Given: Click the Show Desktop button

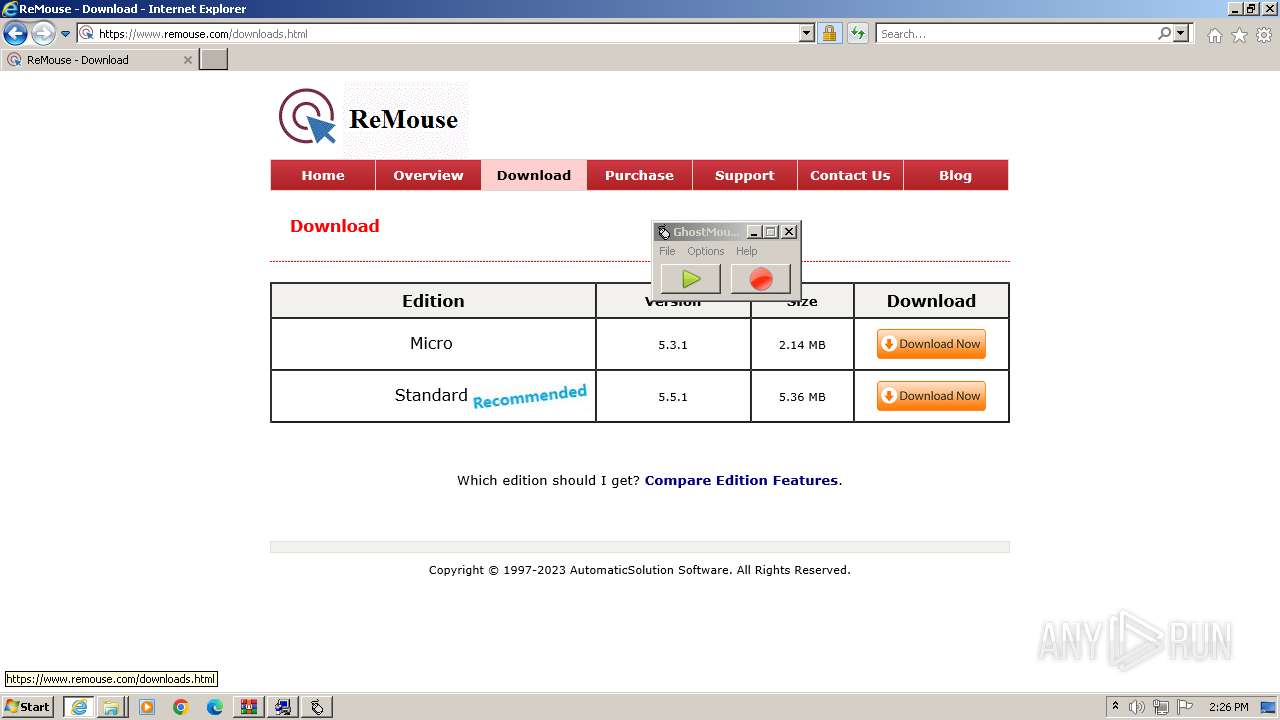Looking at the screenshot, I should [x=1269, y=707].
